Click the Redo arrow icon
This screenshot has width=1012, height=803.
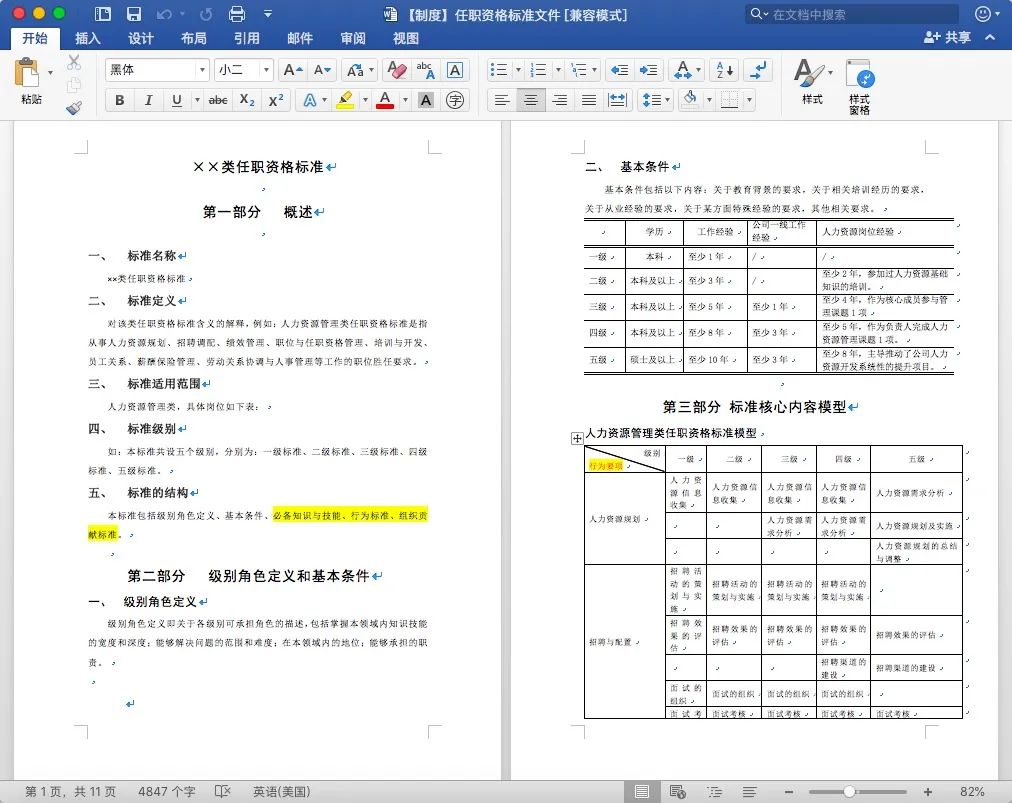coord(206,14)
